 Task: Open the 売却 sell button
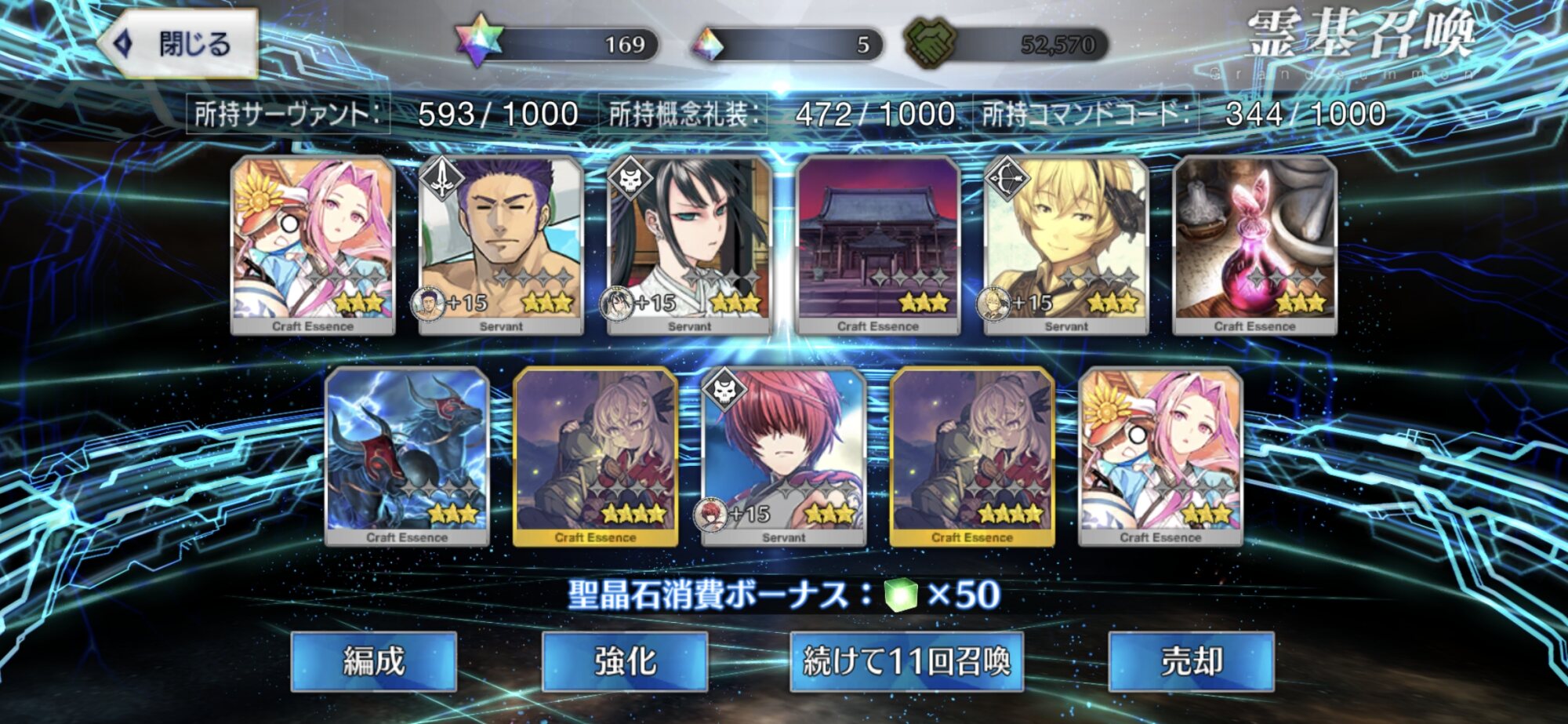point(1192,661)
